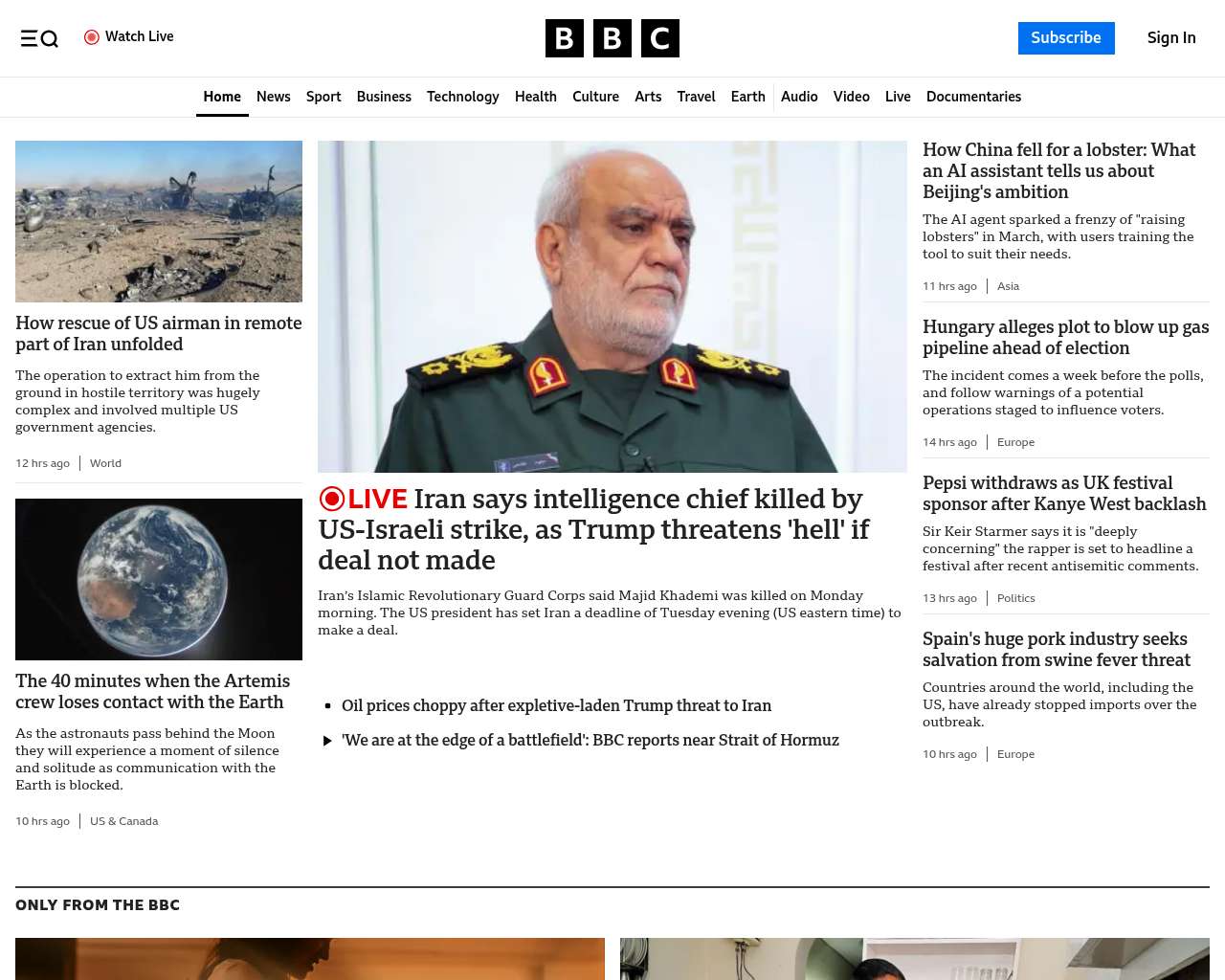The image size is (1225, 980).
Task: Switch to the Technology section
Action: 463,97
